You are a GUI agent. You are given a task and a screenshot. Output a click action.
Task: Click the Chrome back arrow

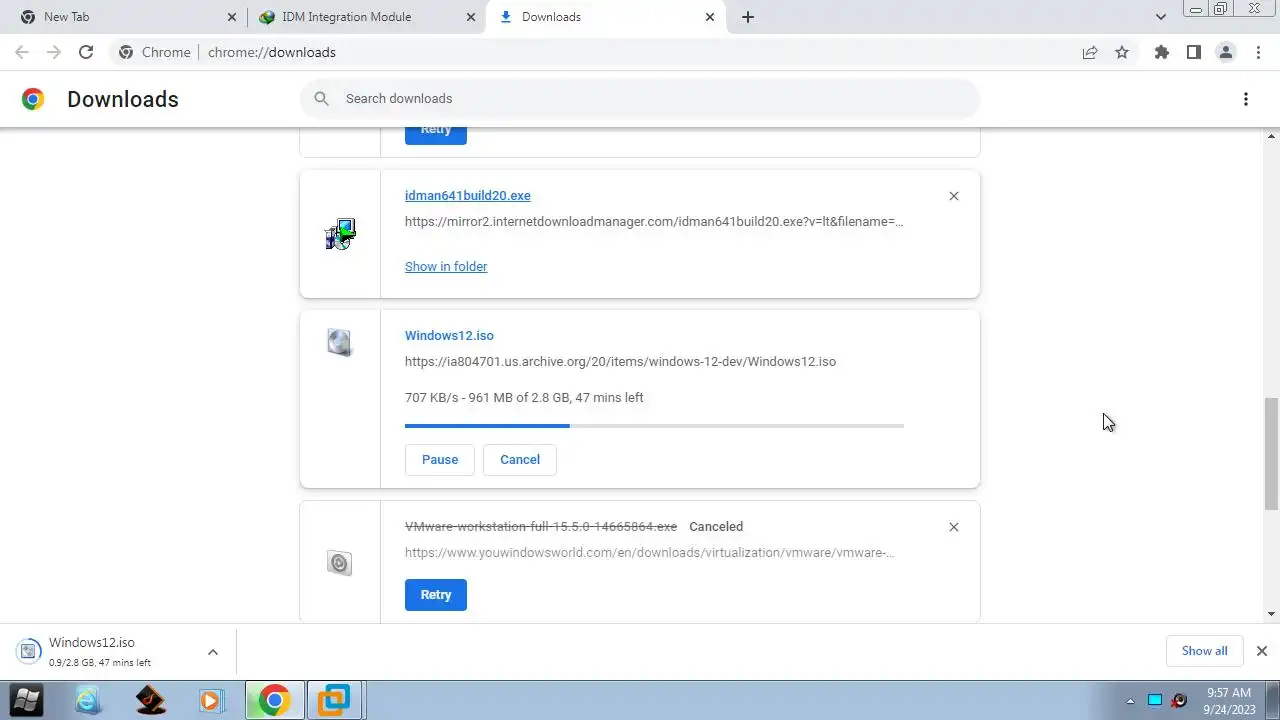(22, 52)
